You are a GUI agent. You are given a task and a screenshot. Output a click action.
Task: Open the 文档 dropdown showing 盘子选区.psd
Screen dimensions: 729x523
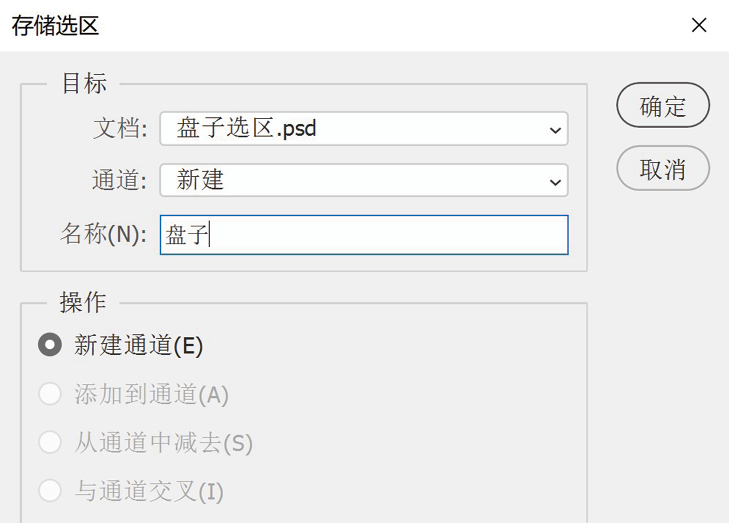click(364, 129)
